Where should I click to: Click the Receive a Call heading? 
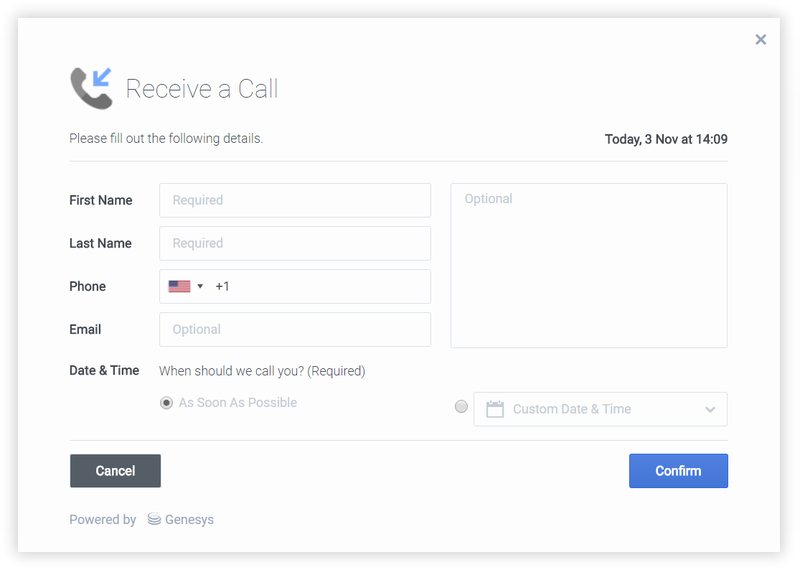pos(202,89)
